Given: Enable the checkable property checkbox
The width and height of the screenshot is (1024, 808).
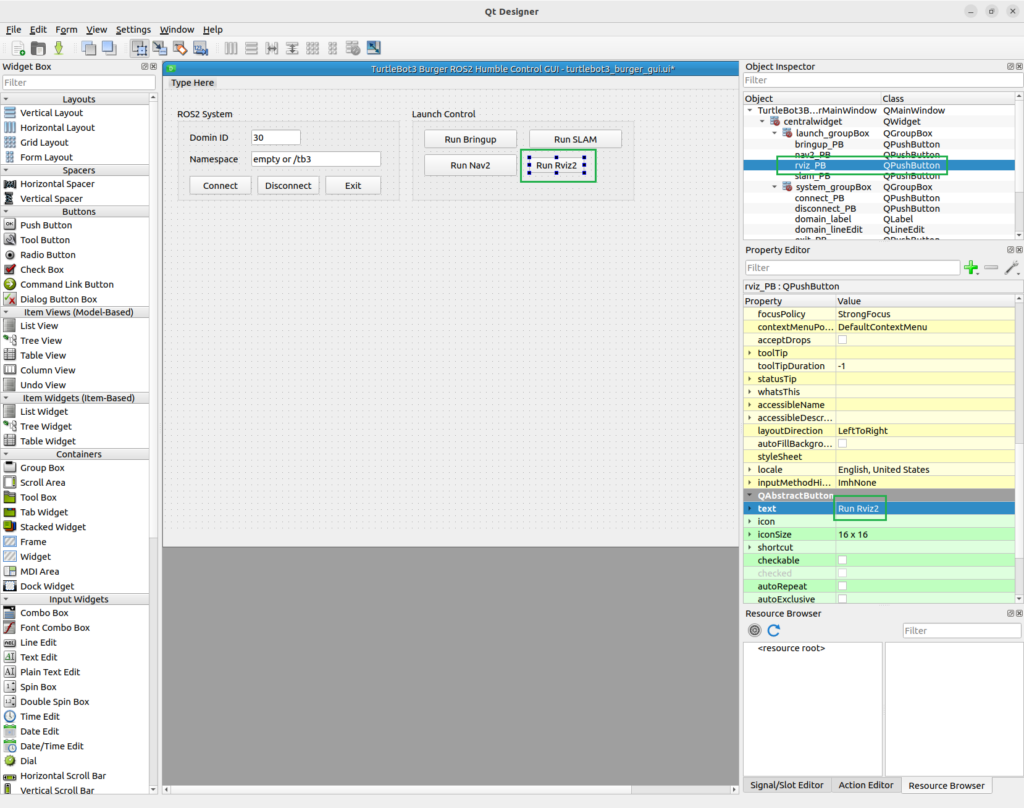Looking at the screenshot, I should click(x=842, y=560).
